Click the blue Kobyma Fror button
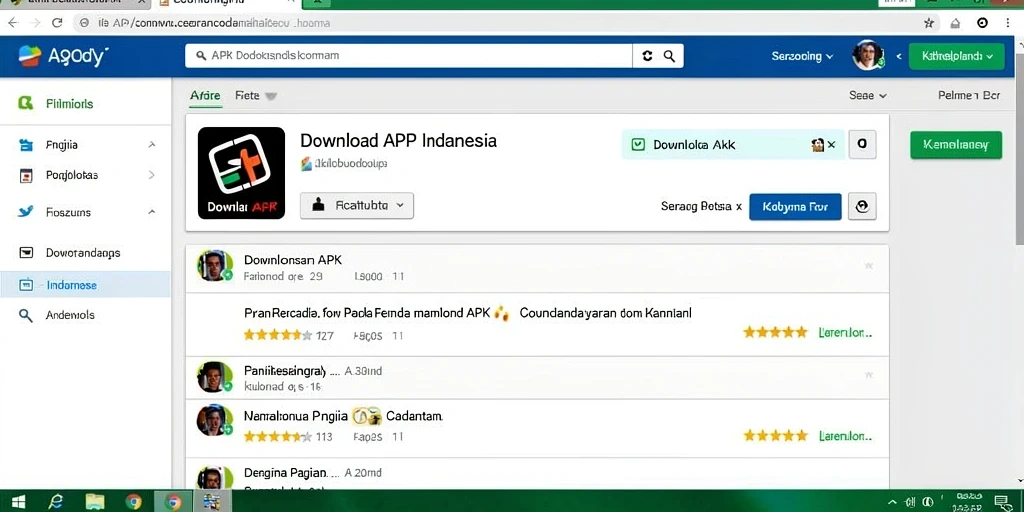The width and height of the screenshot is (1024, 512). tap(795, 206)
